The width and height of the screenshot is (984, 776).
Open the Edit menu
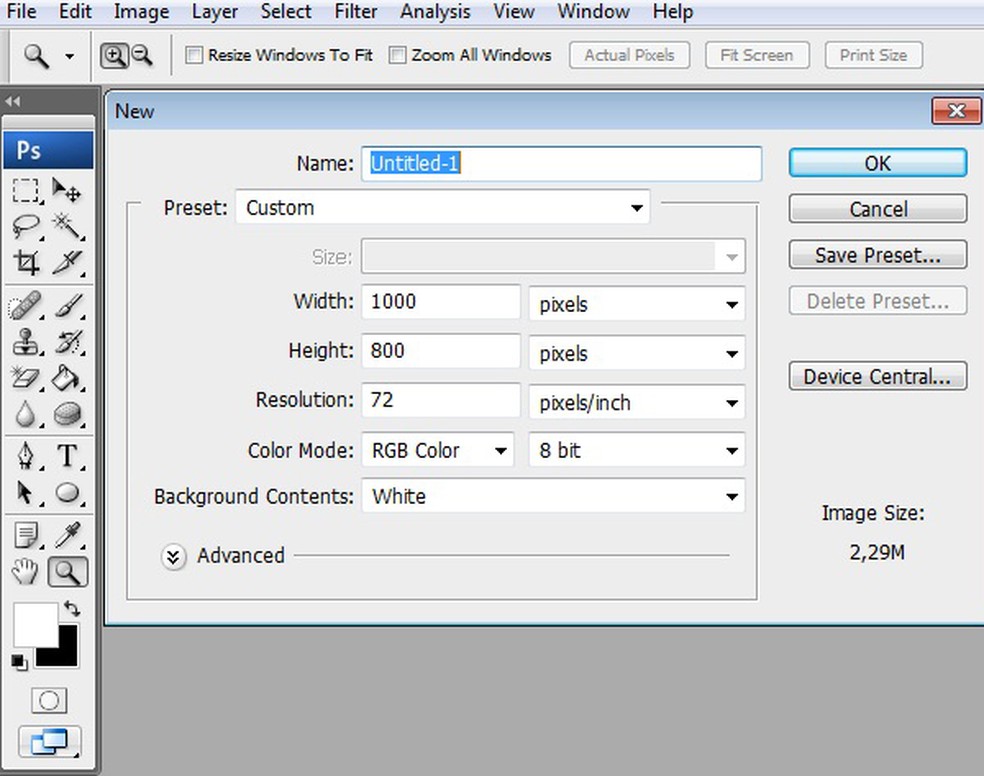[75, 11]
